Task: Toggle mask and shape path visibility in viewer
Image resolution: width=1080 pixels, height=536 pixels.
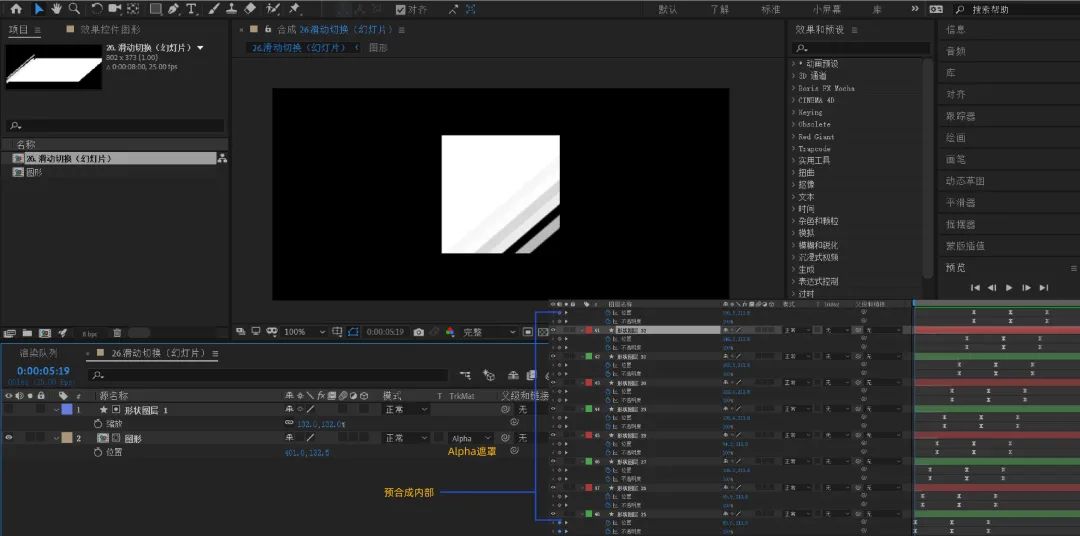Action: point(353,332)
